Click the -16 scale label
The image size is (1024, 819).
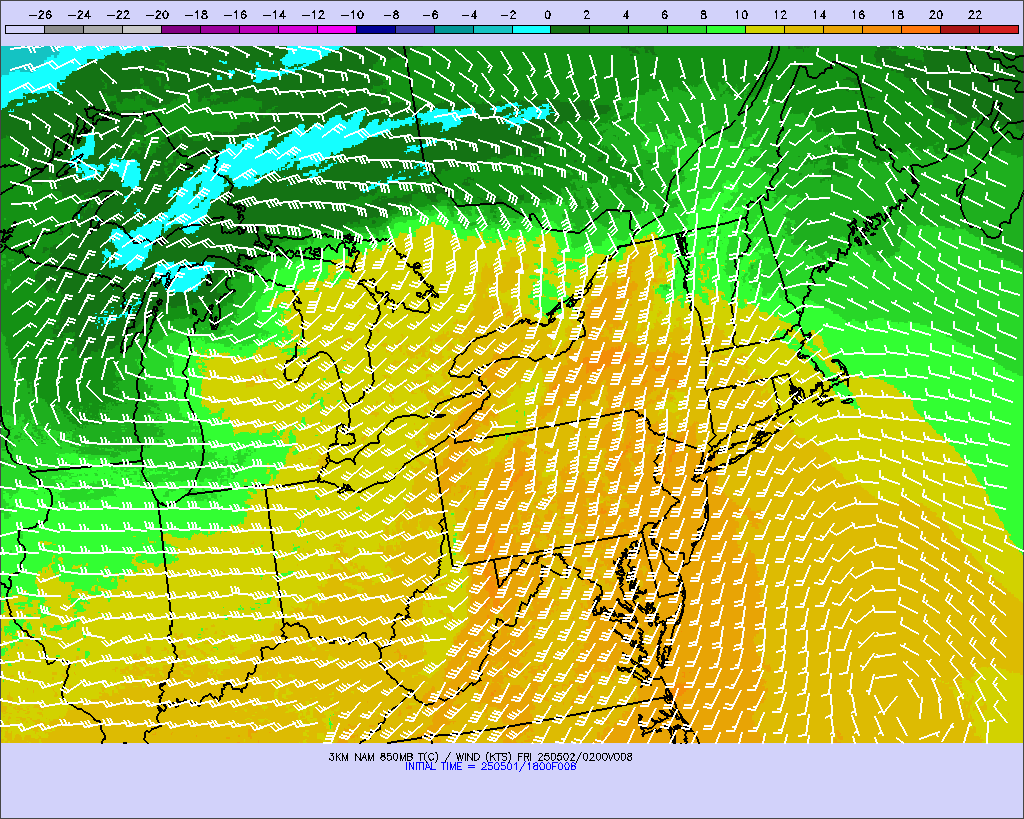235,14
